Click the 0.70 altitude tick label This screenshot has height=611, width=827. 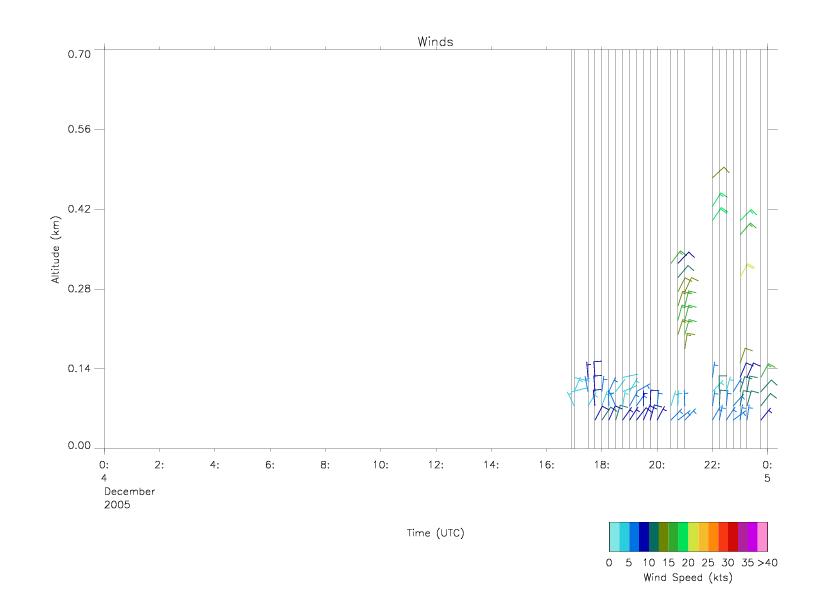(79, 54)
